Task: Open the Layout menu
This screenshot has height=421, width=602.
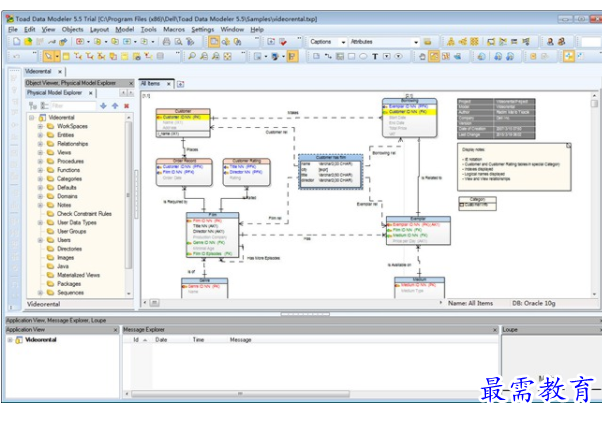Action: pos(99,30)
